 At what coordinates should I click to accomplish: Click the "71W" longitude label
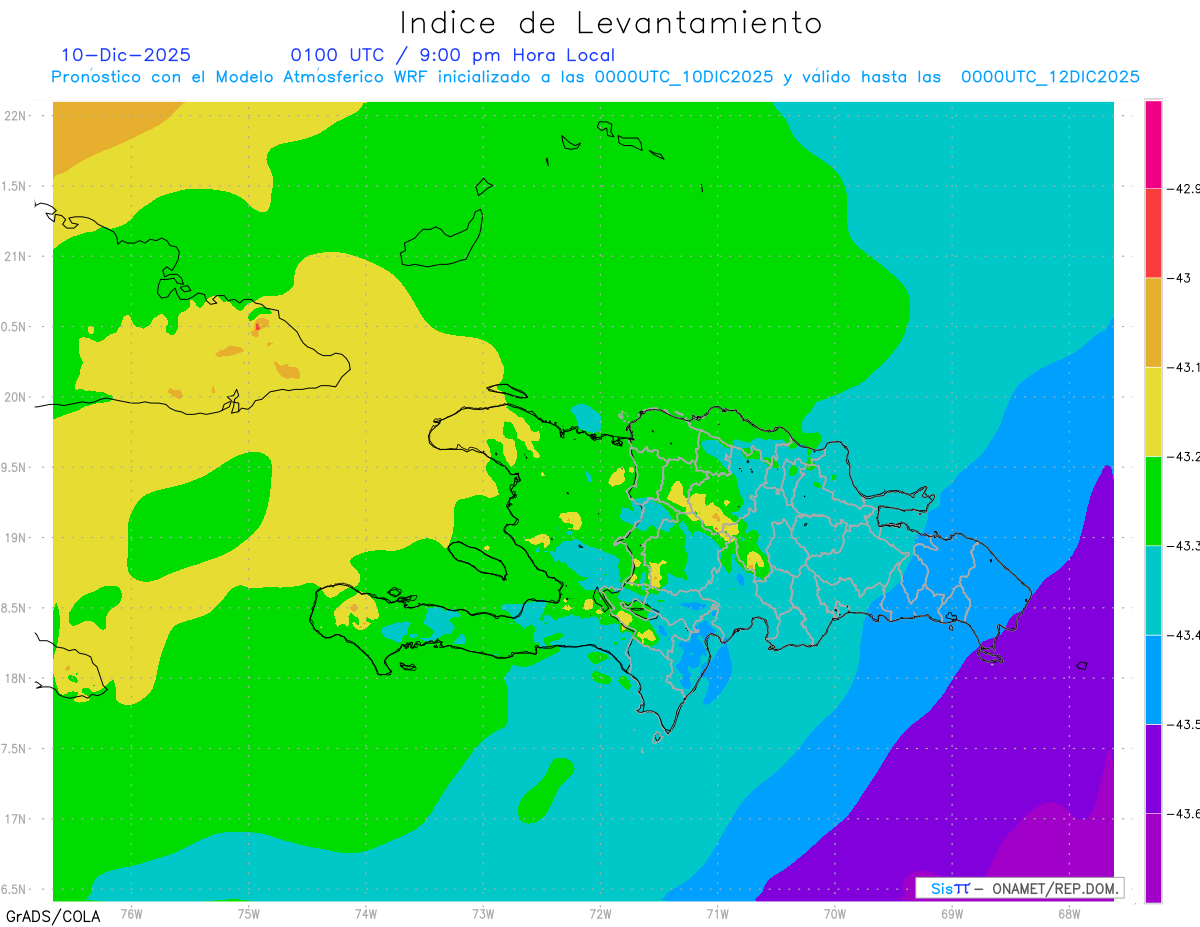pos(717,914)
